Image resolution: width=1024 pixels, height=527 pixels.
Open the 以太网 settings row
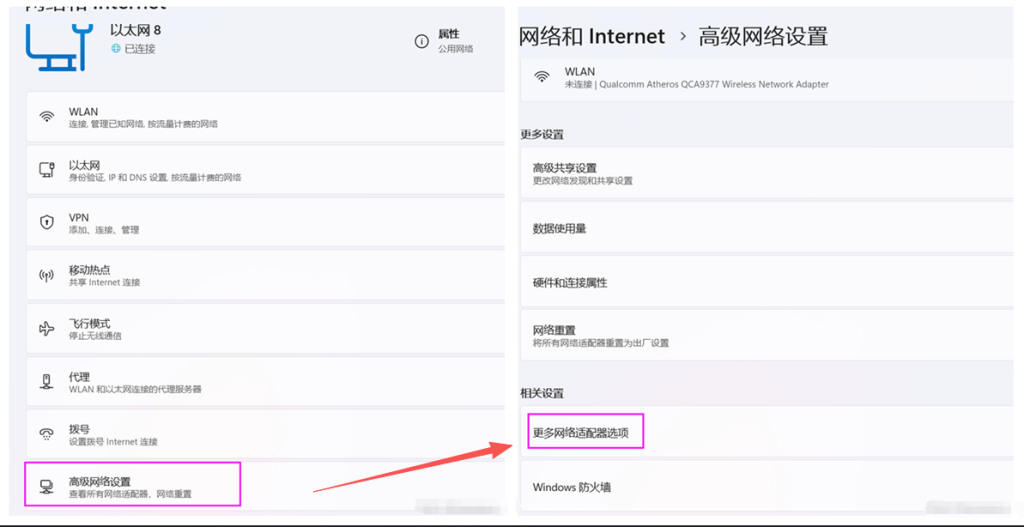[265, 170]
